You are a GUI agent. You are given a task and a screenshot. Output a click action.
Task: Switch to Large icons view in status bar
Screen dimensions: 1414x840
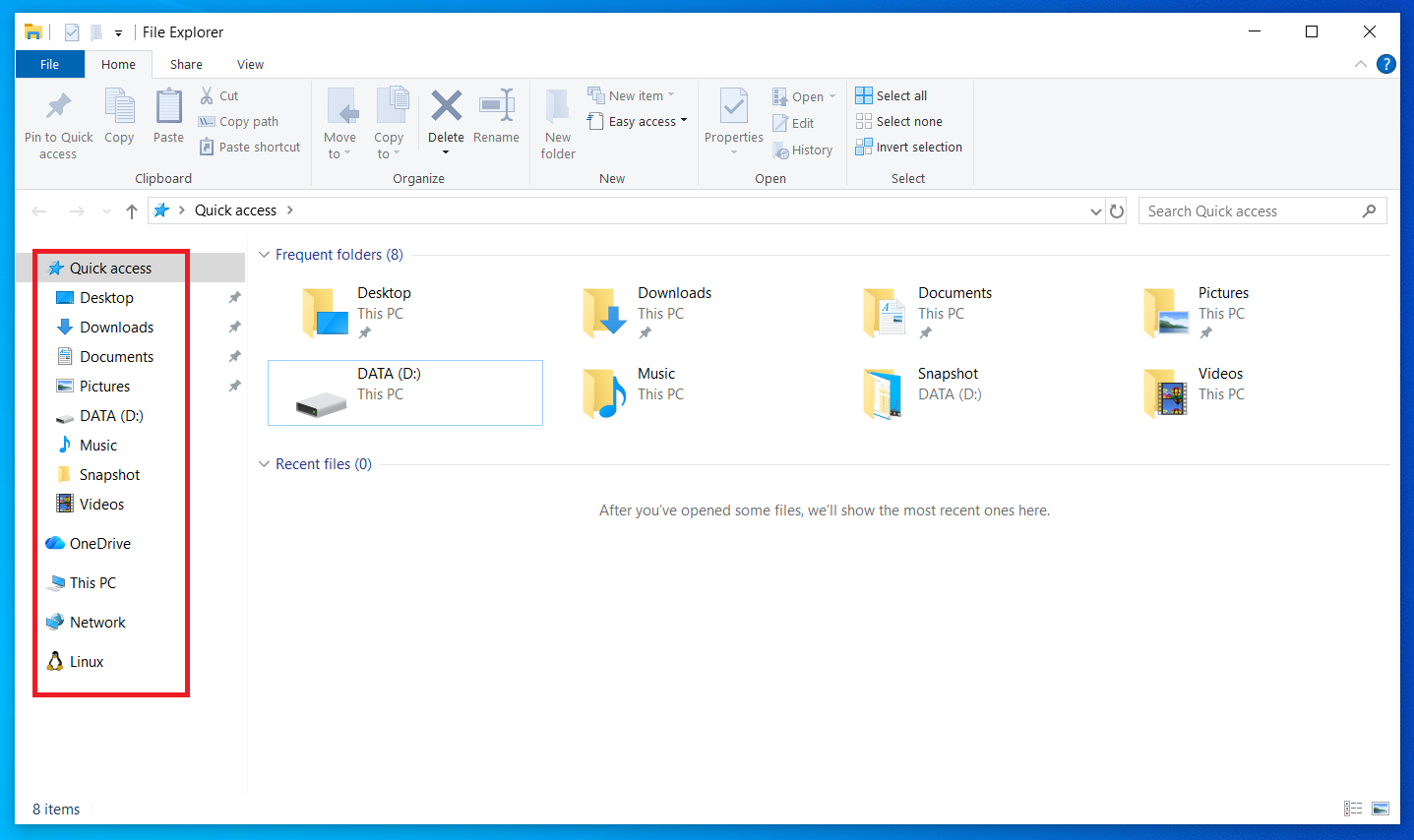pyautogui.click(x=1381, y=809)
